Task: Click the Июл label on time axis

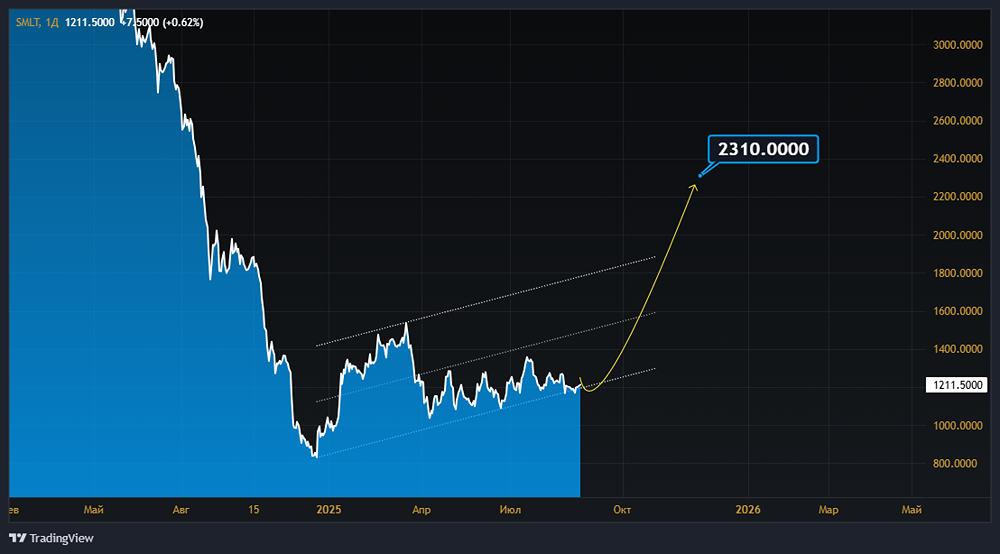Action: click(510, 509)
